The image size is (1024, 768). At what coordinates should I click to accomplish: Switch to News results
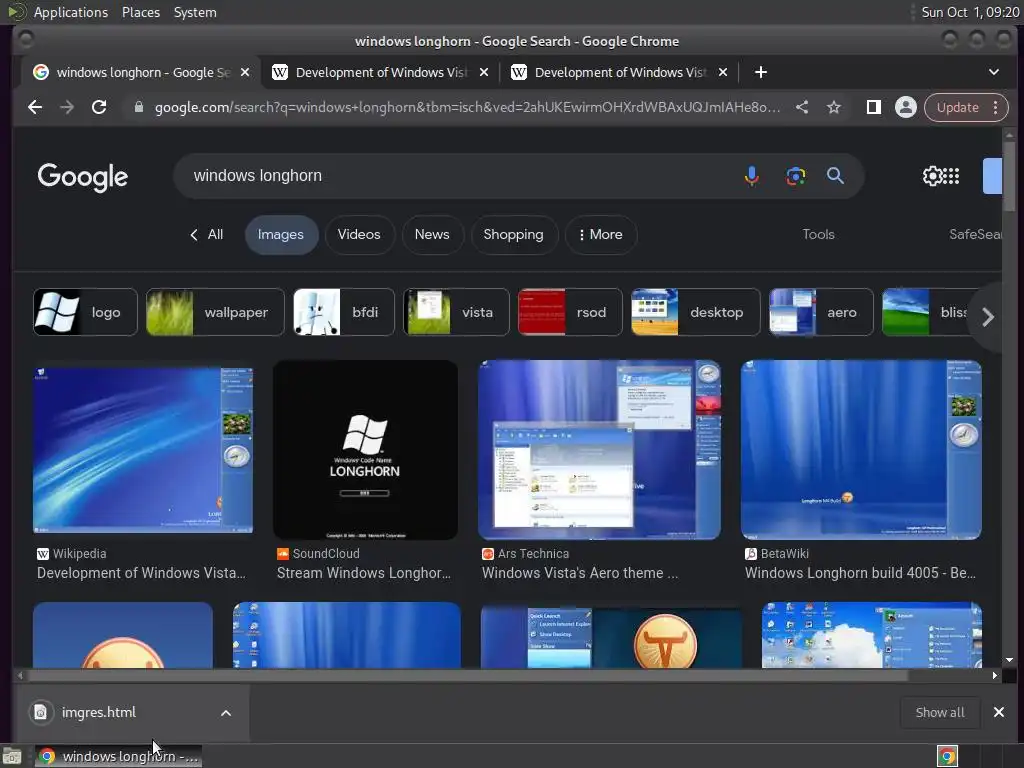point(432,234)
